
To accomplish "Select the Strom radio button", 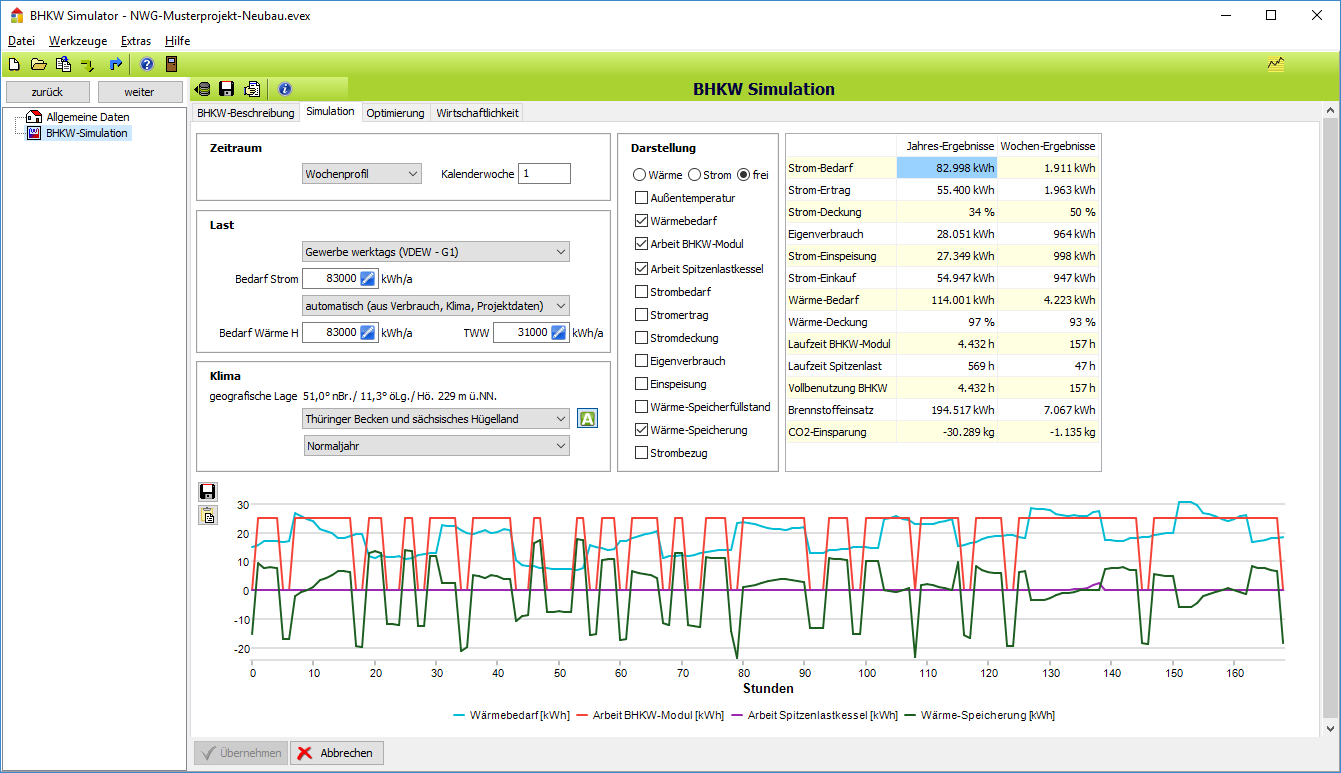I will (x=696, y=175).
